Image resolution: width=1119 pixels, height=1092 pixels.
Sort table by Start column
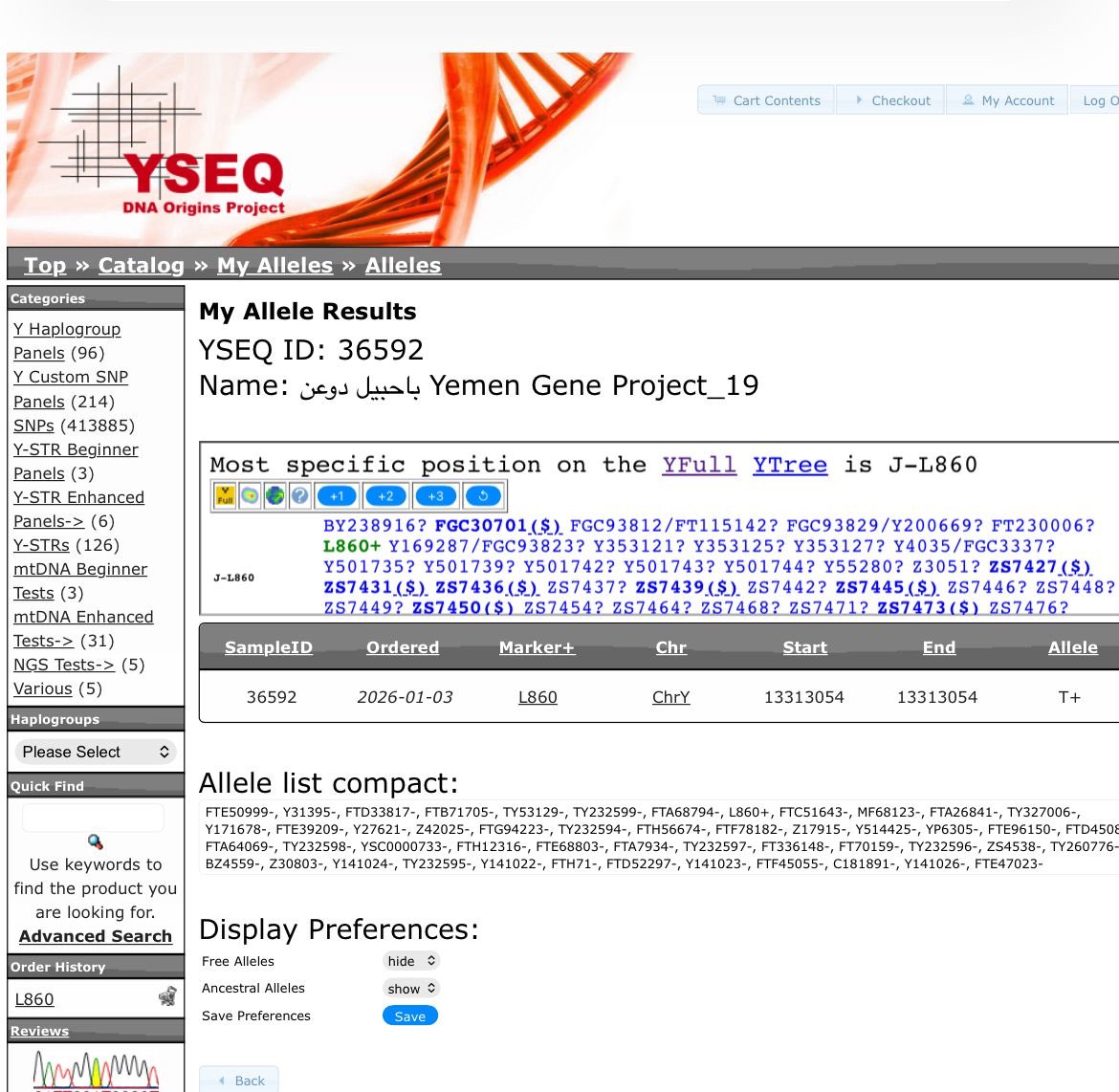805,647
